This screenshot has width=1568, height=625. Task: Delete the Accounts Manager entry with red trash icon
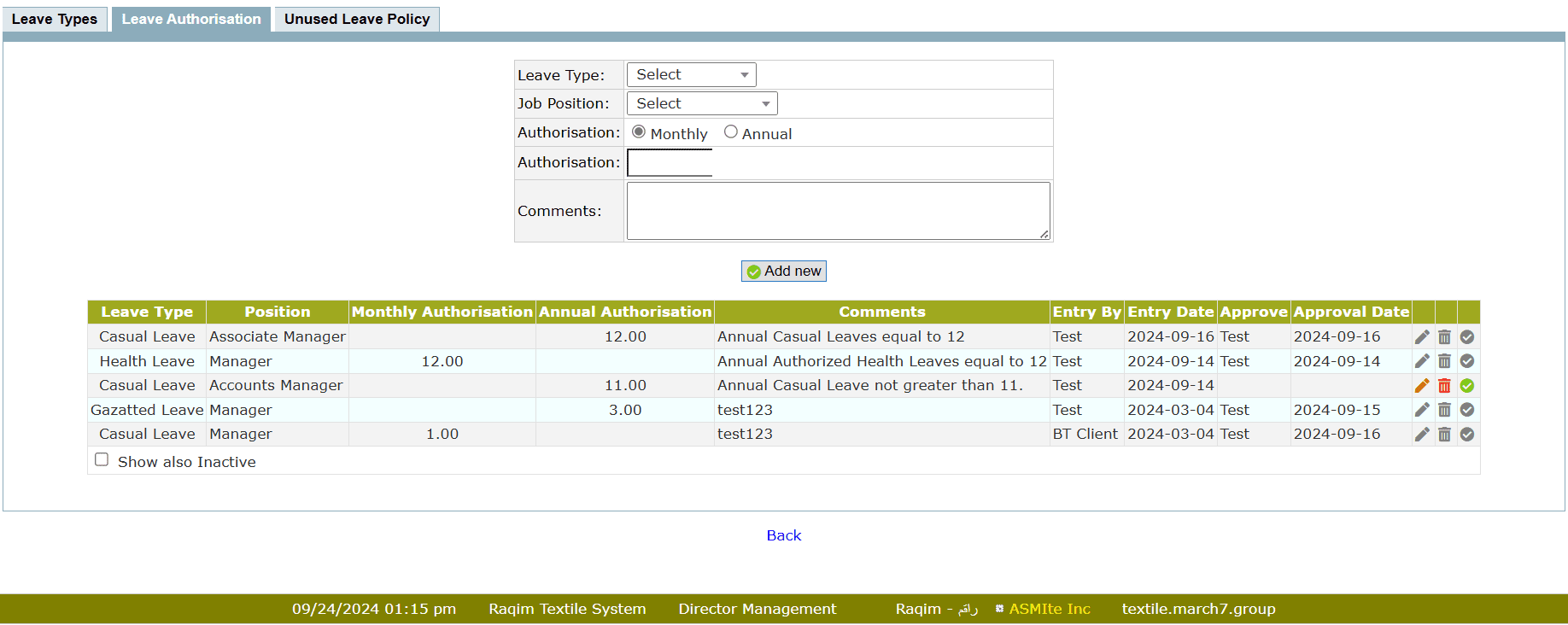coord(1444,386)
